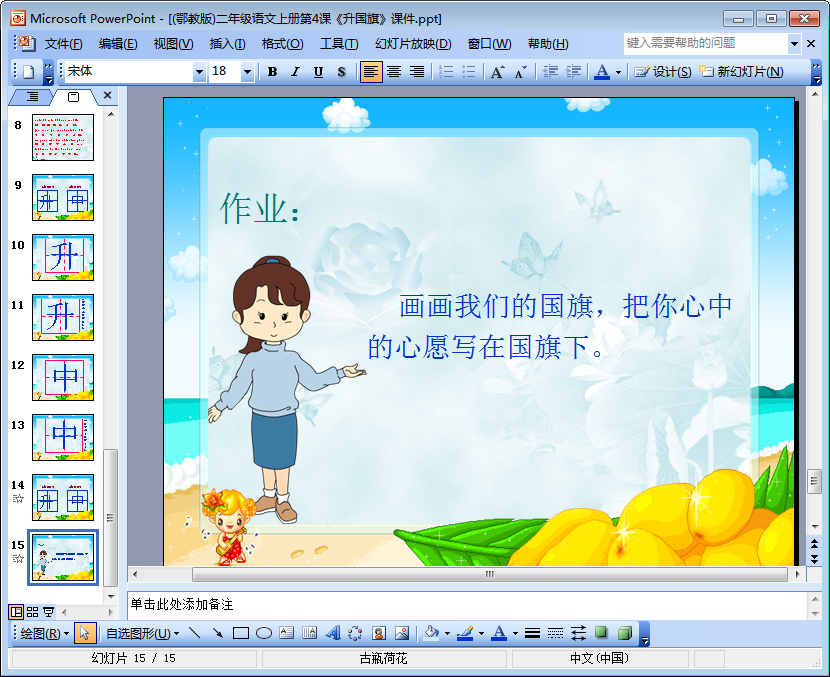The height and width of the screenshot is (677, 830).
Task: Choose line style
Action: [x=533, y=633]
